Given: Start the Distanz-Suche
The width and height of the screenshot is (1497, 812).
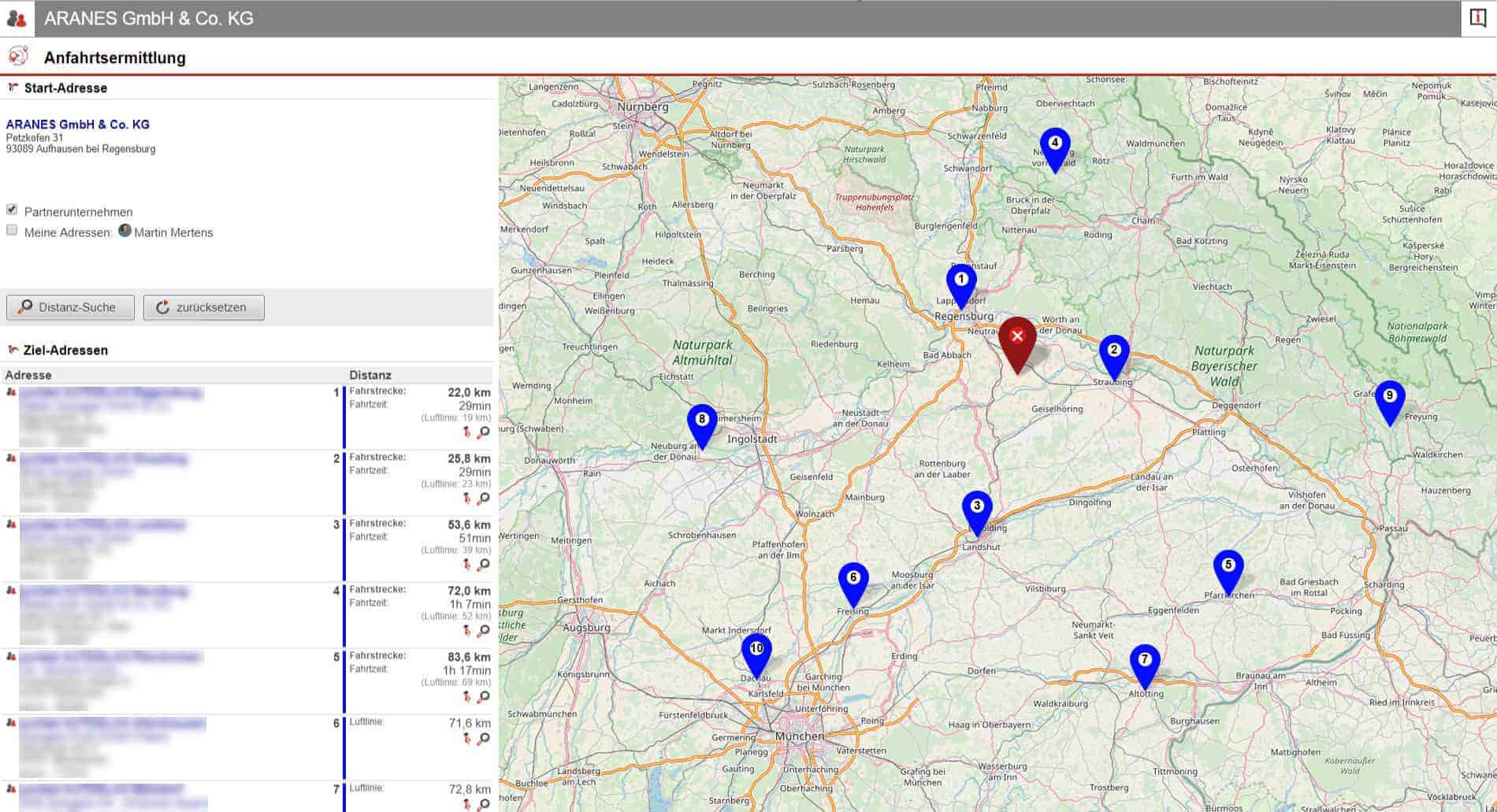Looking at the screenshot, I should coord(70,307).
